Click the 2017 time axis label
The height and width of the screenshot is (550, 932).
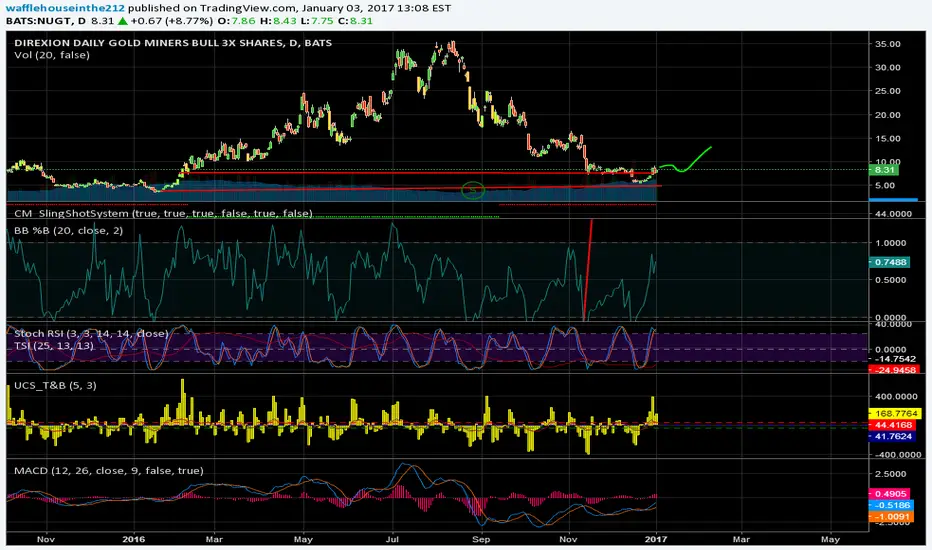(656, 539)
